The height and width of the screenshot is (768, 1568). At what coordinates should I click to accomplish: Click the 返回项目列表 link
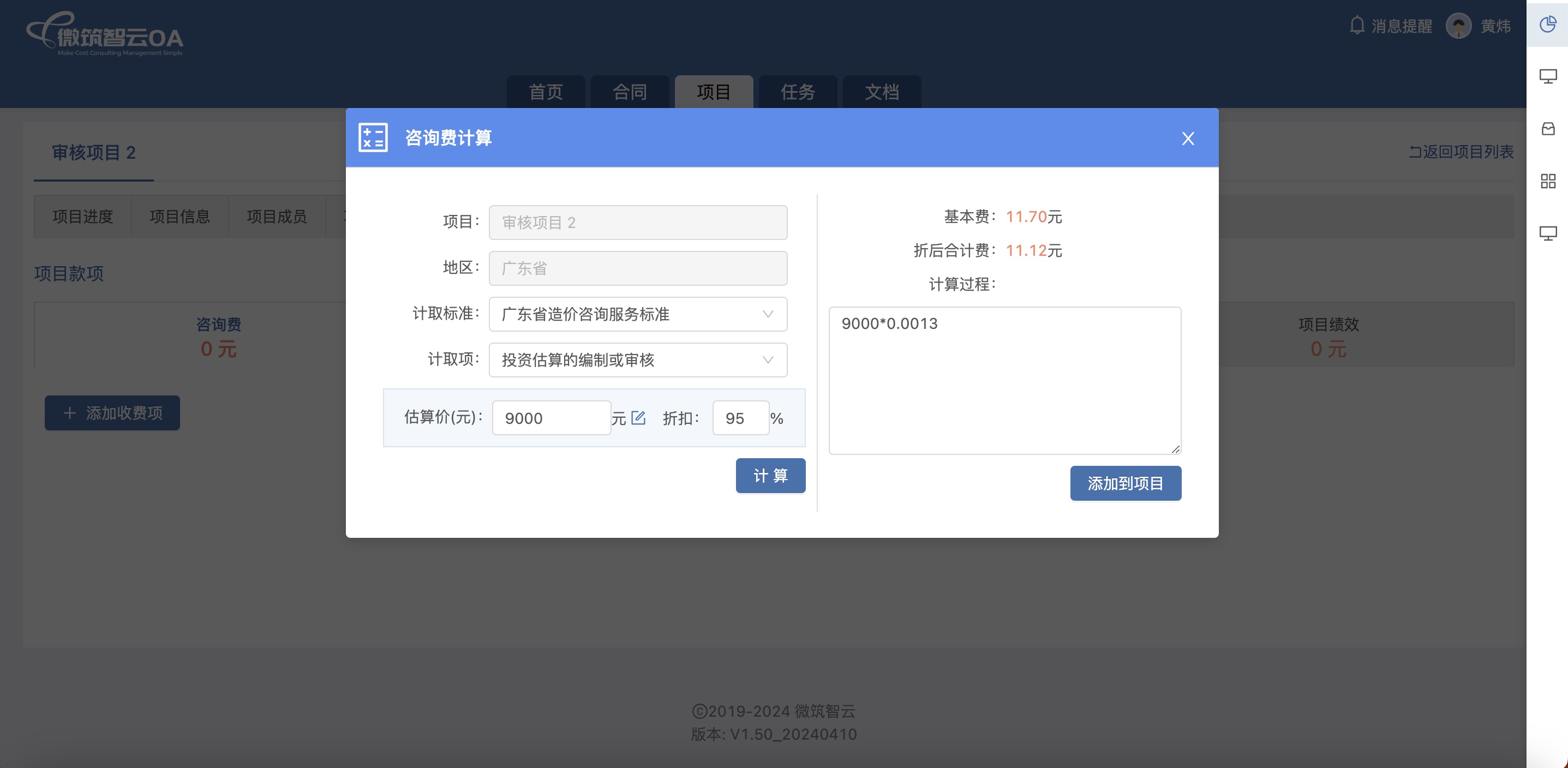(x=1461, y=152)
